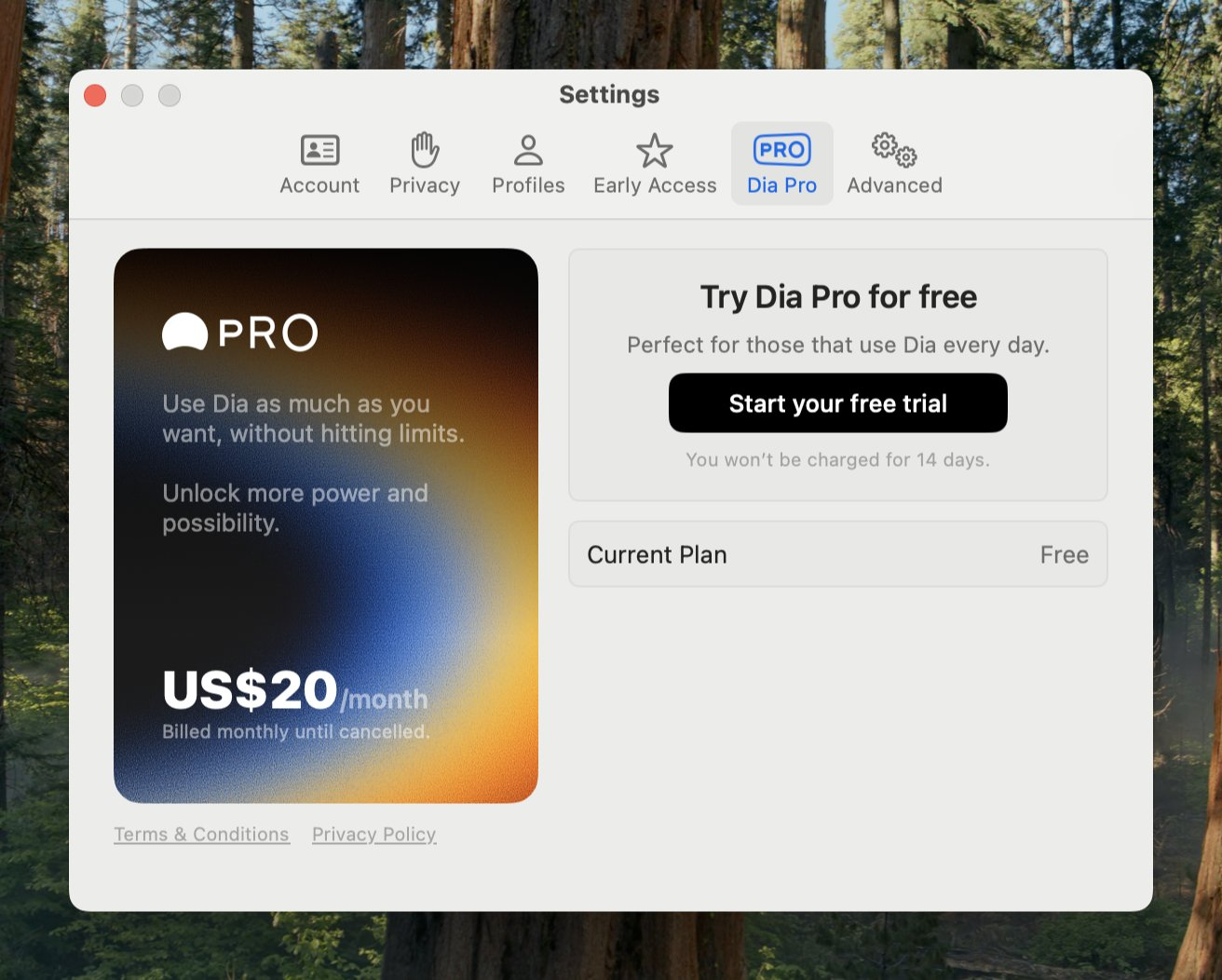
Task: Click the 'You won't be charged for 14 days.' note
Action: [x=838, y=459]
